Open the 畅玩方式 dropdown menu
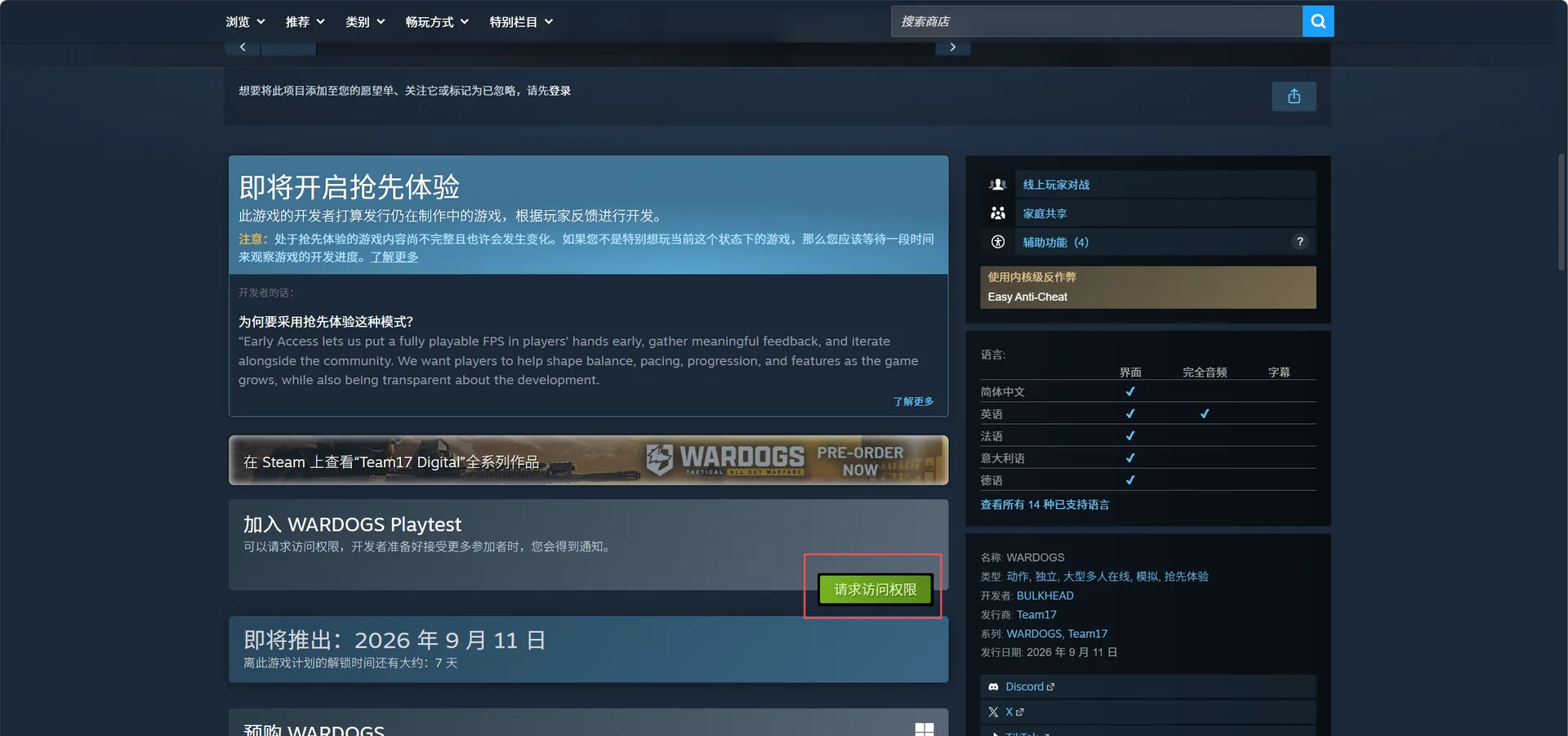Viewport: 1568px width, 736px height. (437, 22)
